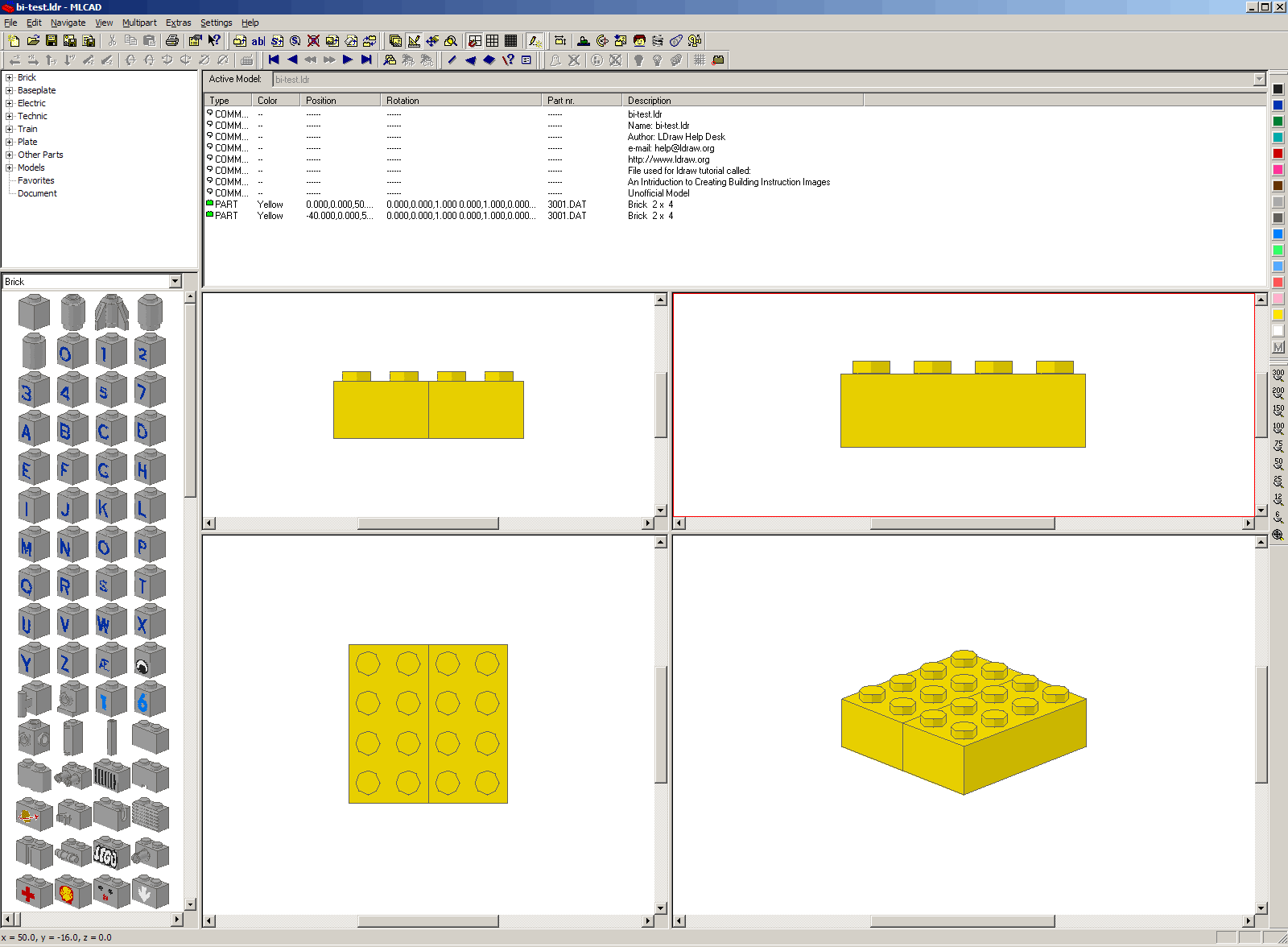Pick the red color swatch
The height and width of the screenshot is (947, 1288).
coord(1278,154)
